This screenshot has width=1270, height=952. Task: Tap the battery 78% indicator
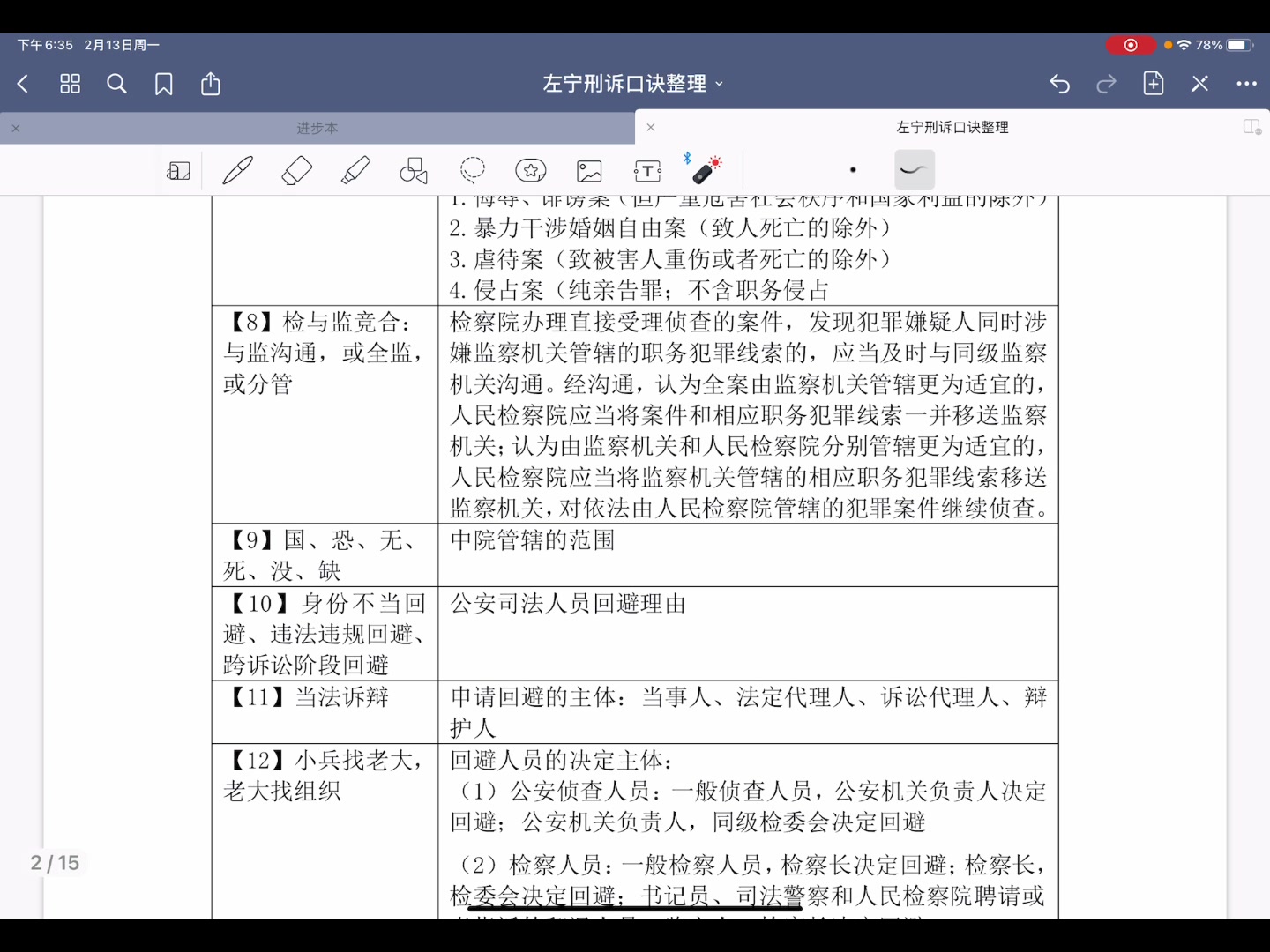(1224, 45)
